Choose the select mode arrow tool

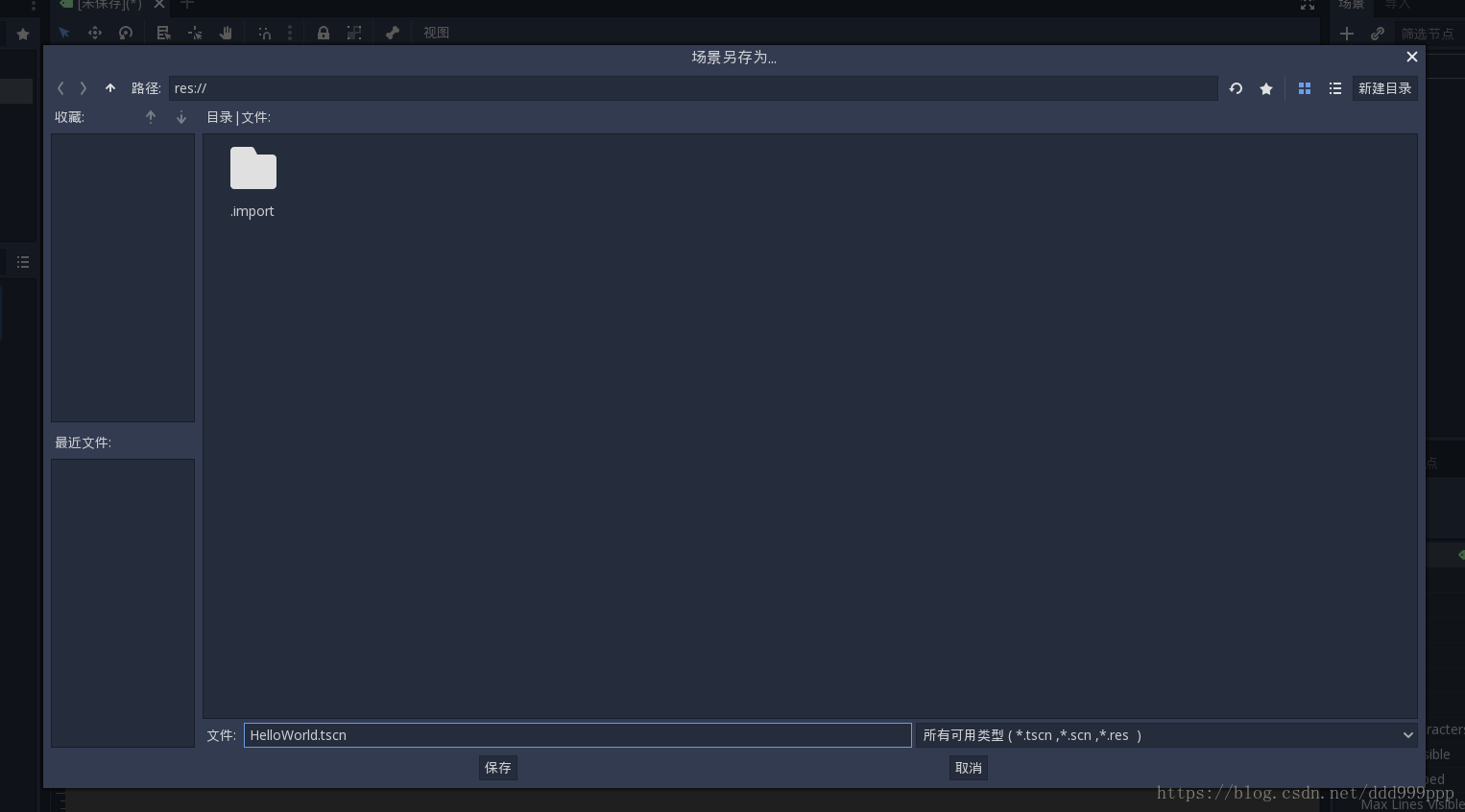pyautogui.click(x=64, y=33)
